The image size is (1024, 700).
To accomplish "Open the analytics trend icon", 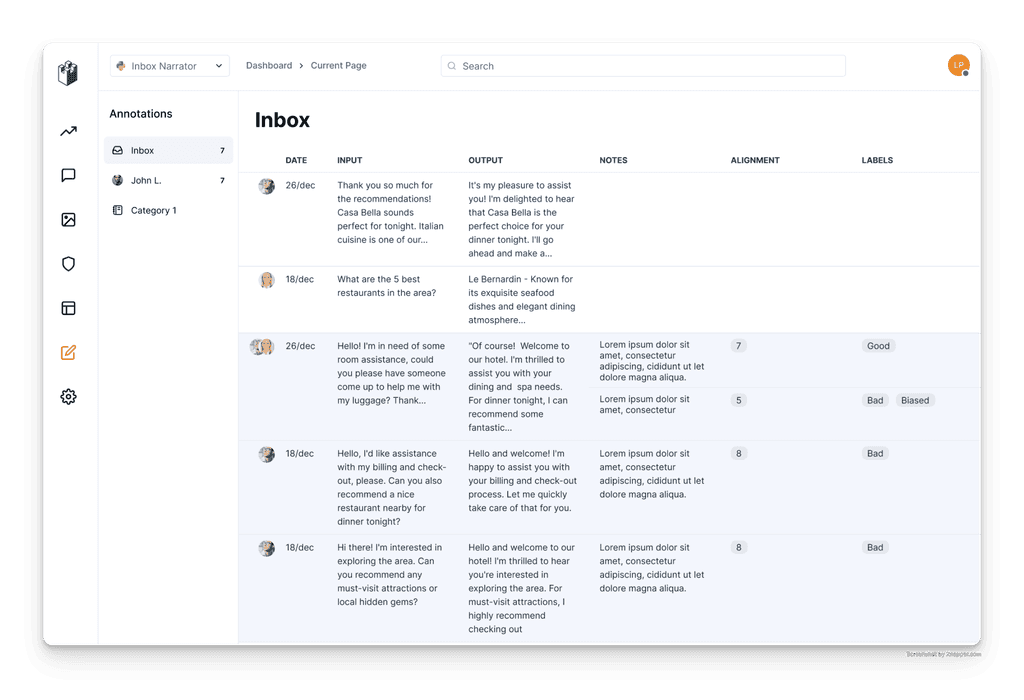I will click(68, 131).
